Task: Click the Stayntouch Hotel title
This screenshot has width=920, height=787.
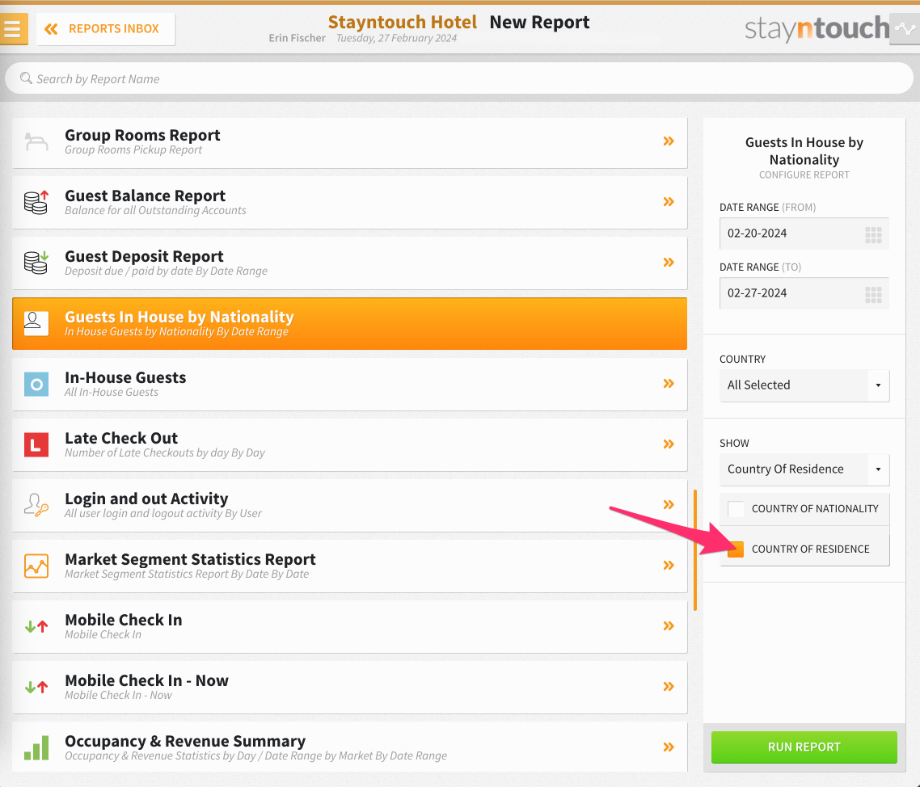Action: tap(402, 22)
